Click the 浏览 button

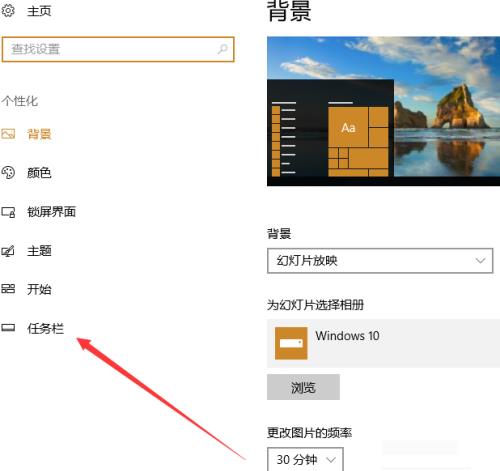pyautogui.click(x=303, y=387)
